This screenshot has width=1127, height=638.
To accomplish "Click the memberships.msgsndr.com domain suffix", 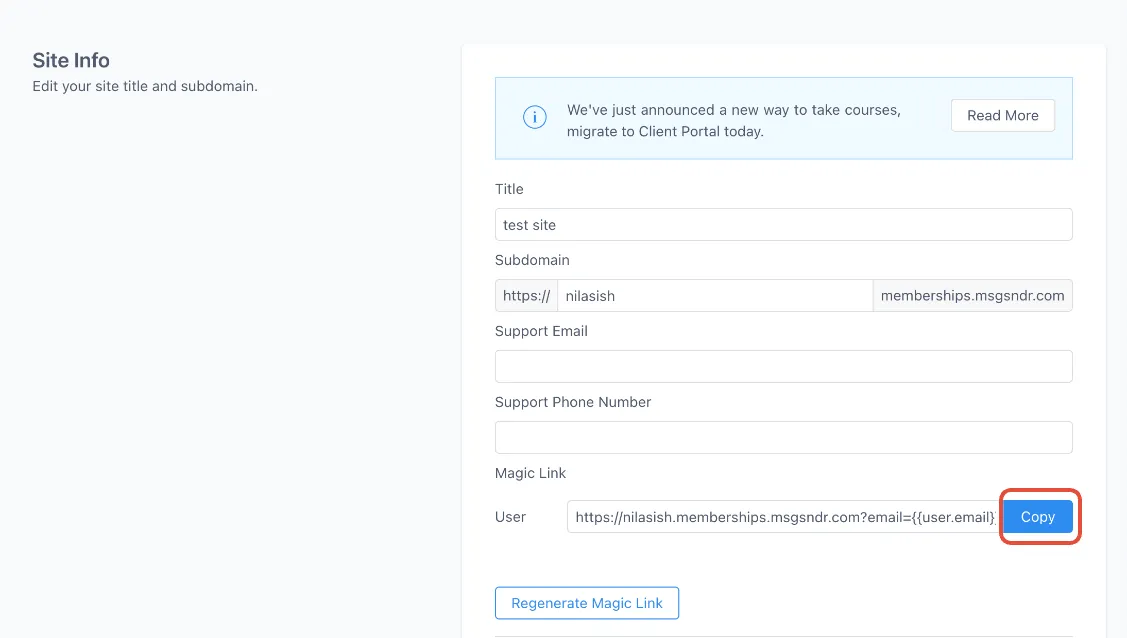I will pos(972,295).
